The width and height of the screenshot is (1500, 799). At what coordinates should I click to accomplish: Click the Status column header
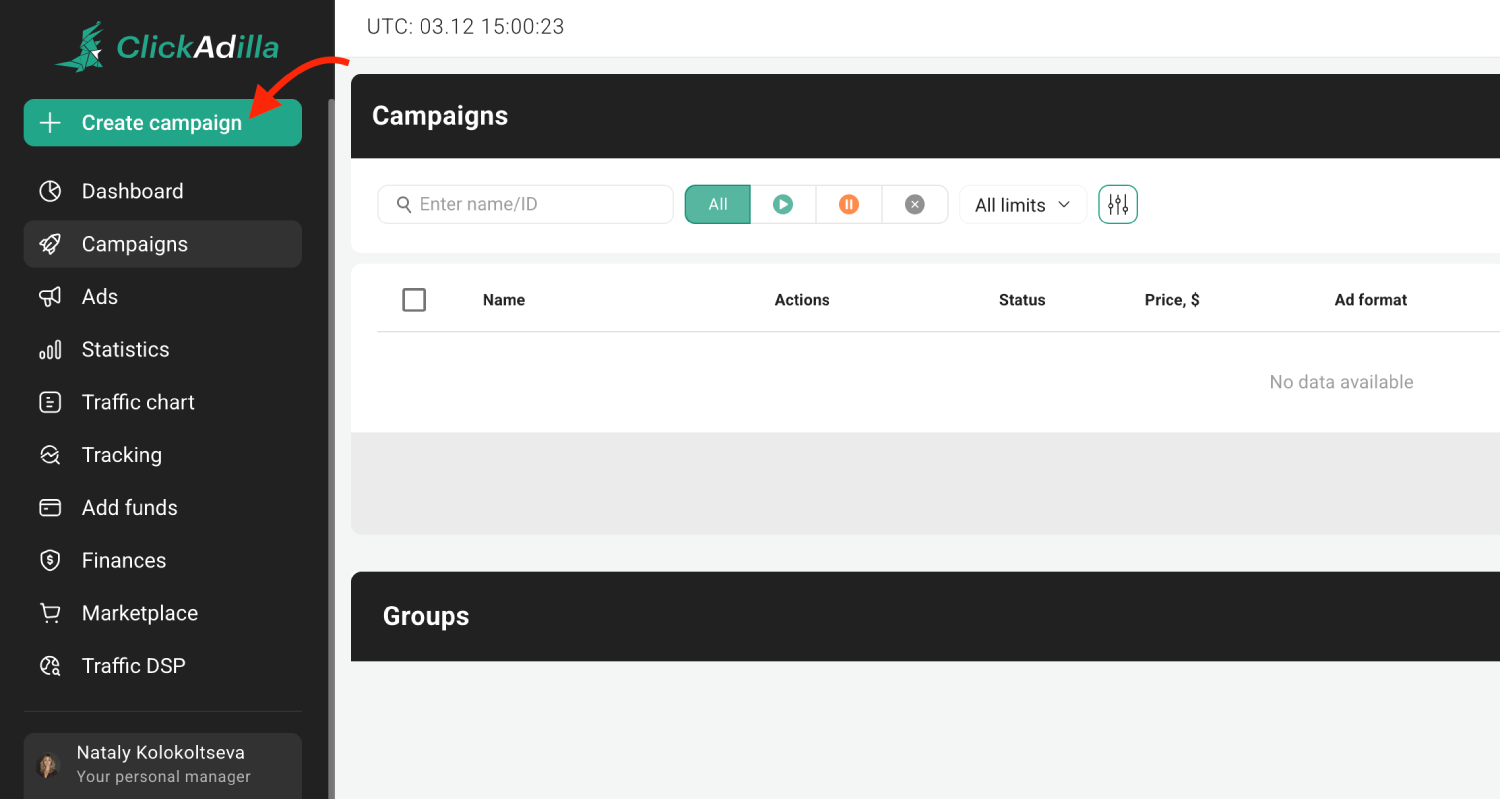pos(1022,300)
